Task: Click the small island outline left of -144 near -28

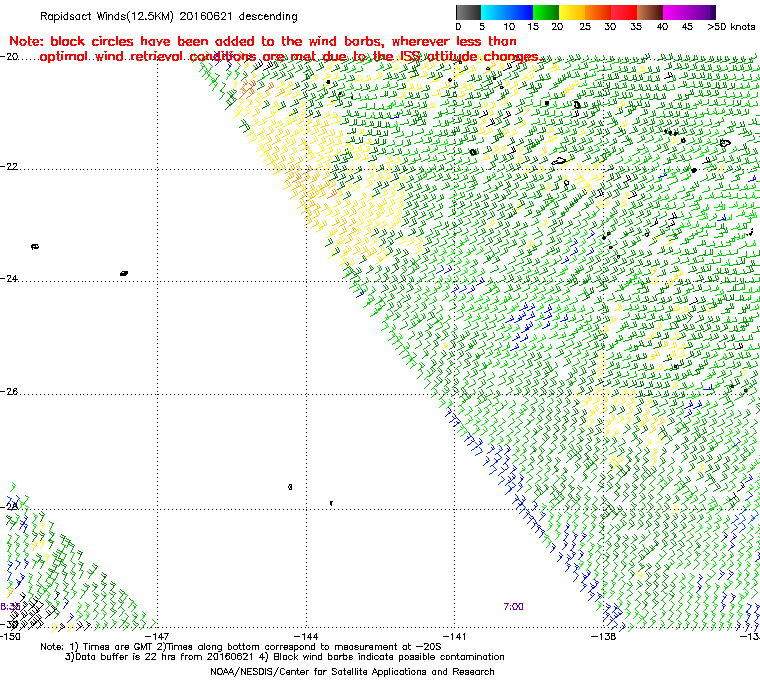Action: point(290,487)
